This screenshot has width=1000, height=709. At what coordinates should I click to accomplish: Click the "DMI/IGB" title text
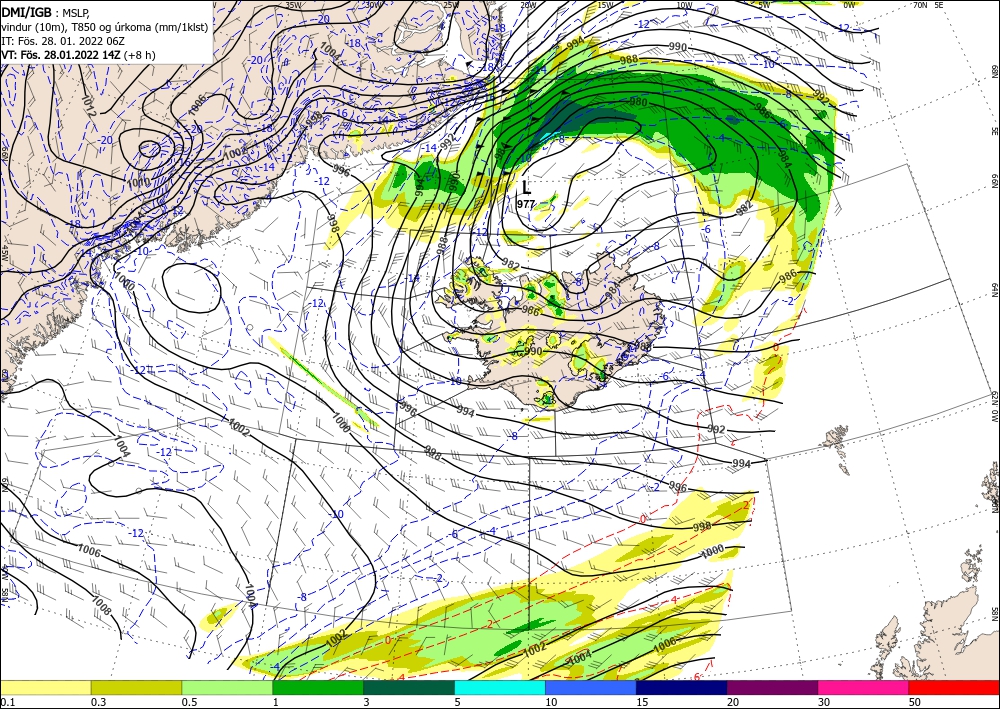point(27,11)
